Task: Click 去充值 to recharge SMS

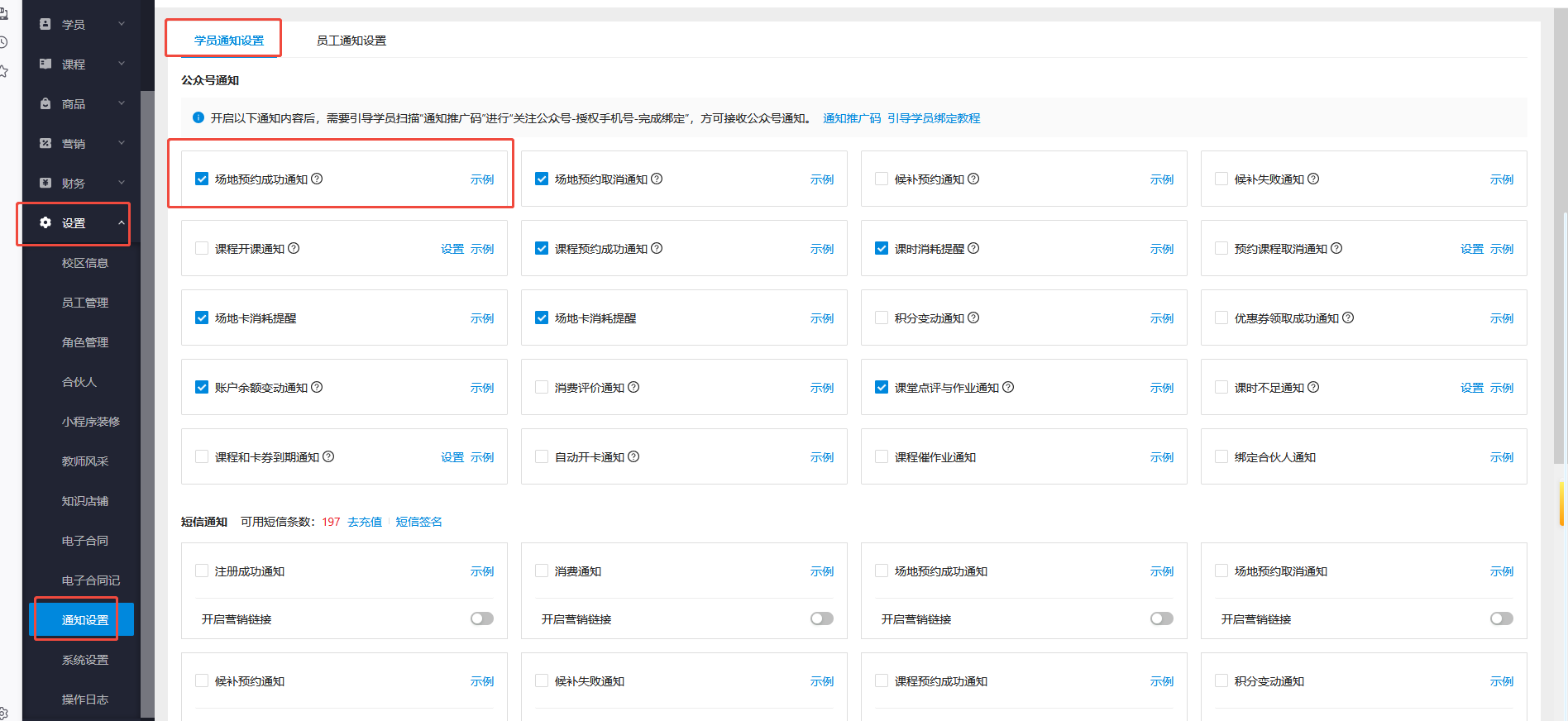Action: click(365, 522)
